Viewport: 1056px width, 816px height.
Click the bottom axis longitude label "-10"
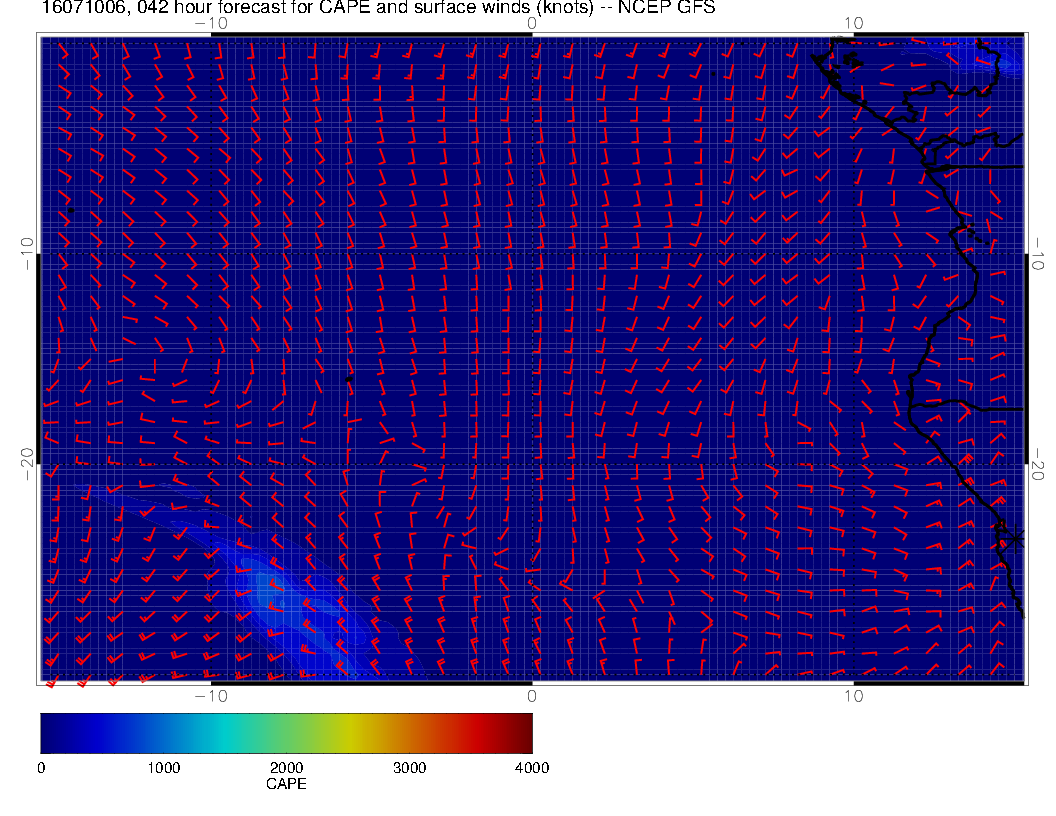(x=211, y=696)
